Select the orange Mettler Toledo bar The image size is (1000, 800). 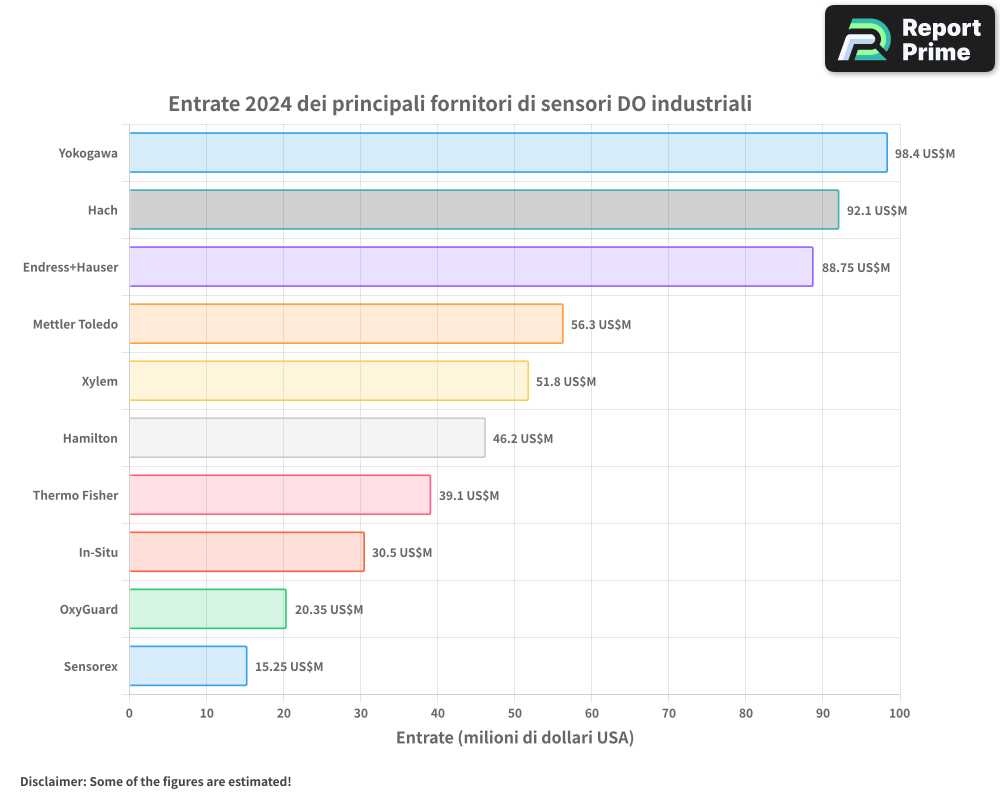346,324
